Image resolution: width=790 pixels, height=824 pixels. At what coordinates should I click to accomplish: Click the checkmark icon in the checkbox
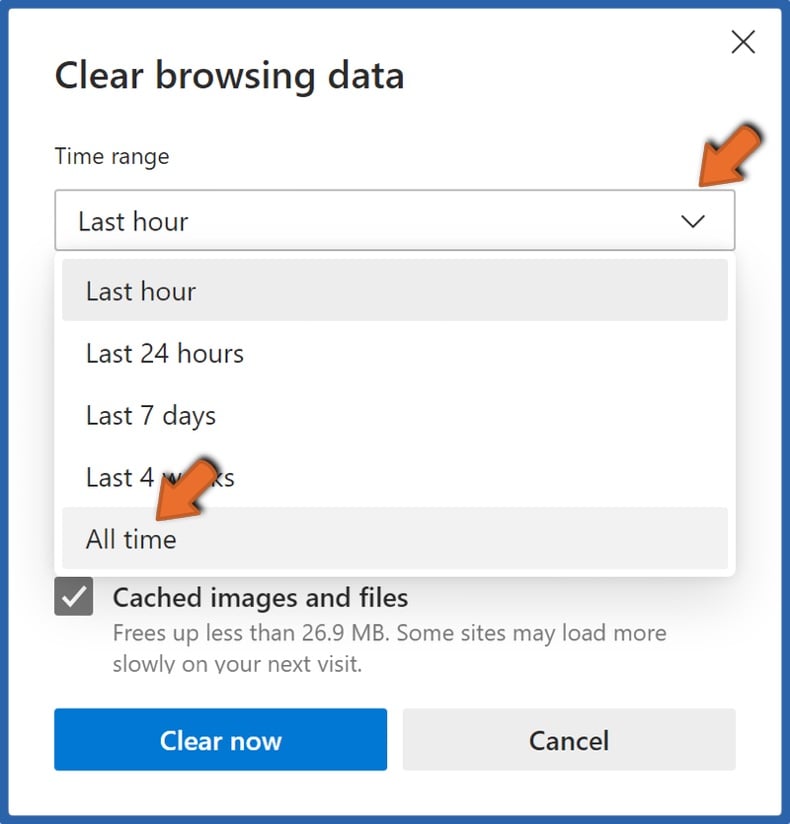pos(74,597)
